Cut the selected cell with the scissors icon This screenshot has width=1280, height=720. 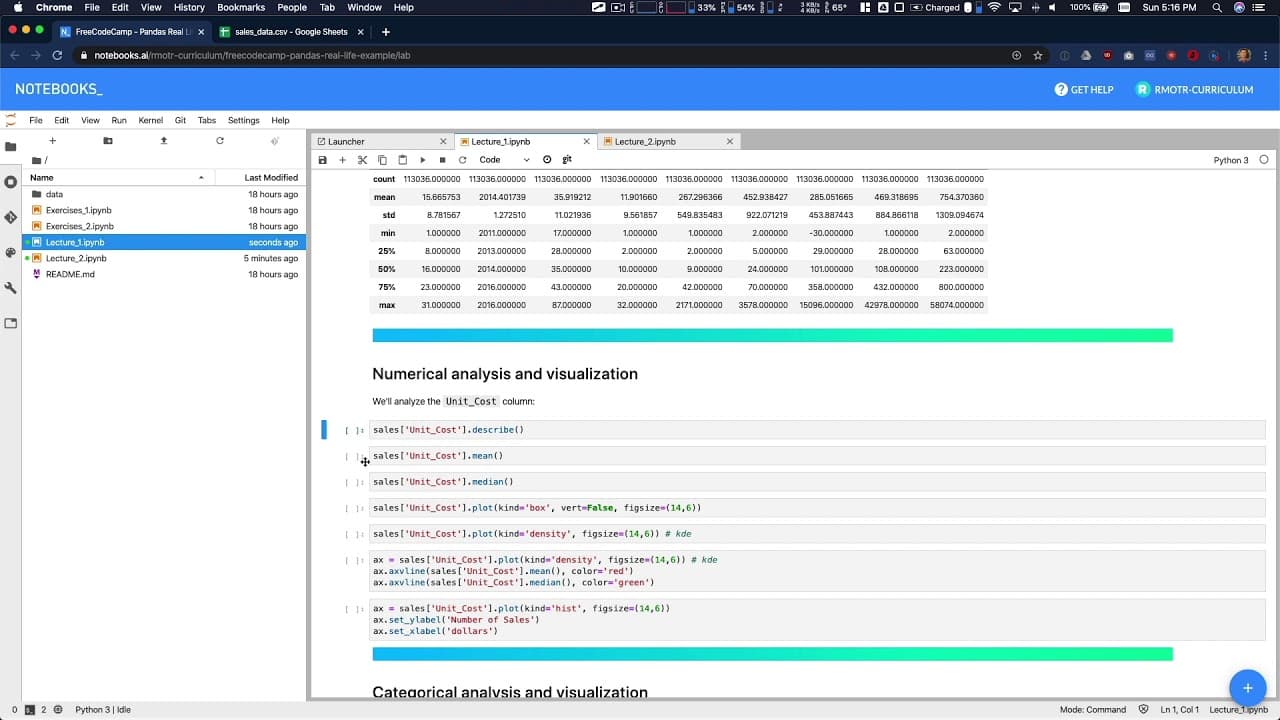pyautogui.click(x=362, y=160)
